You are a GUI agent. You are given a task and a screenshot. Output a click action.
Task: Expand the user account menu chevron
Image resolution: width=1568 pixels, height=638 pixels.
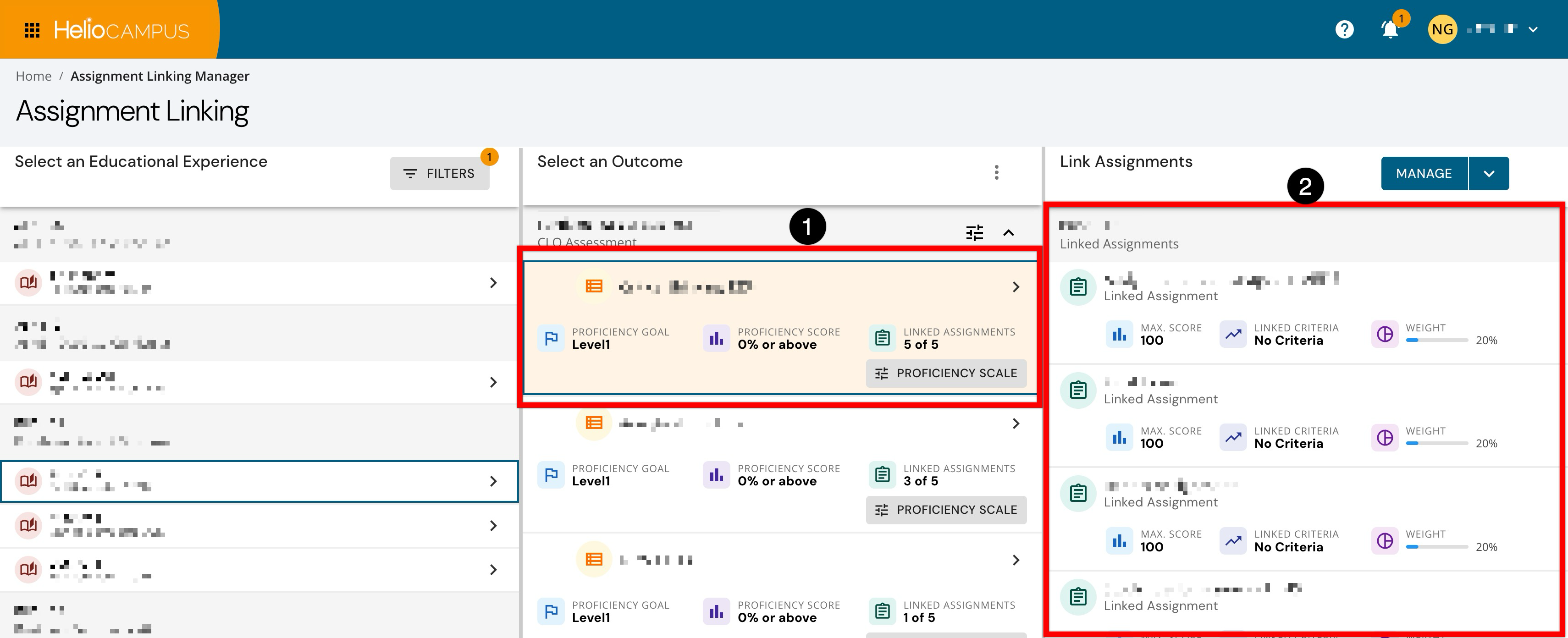pos(1533,29)
